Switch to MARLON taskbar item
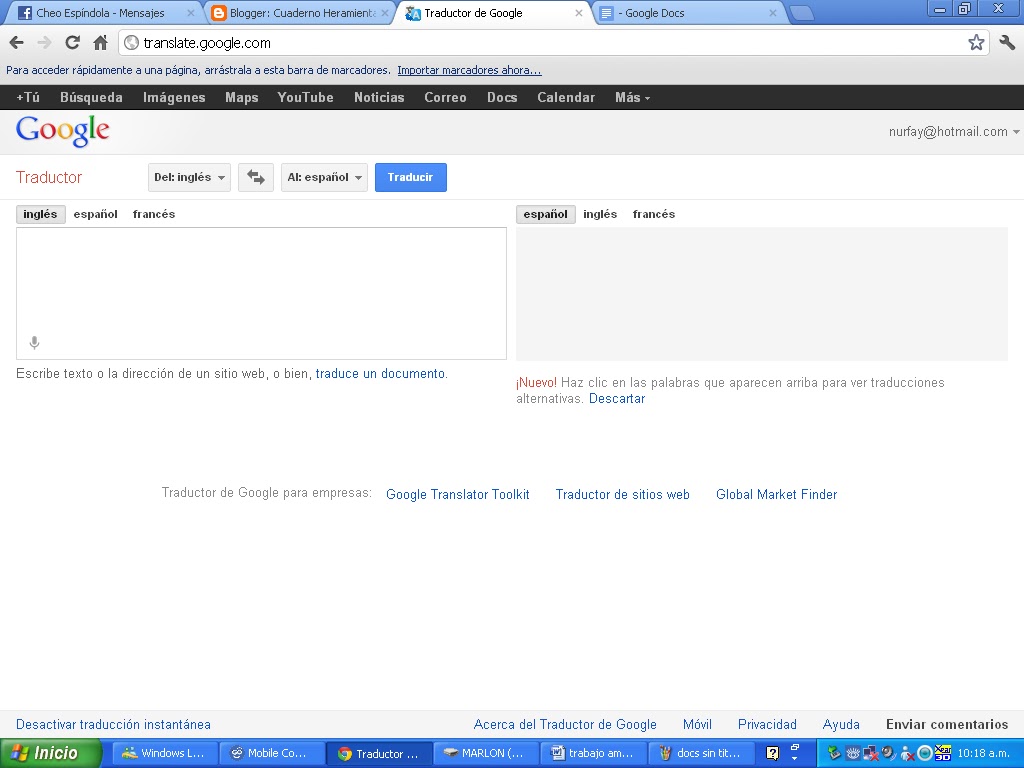1024x768 pixels. point(485,753)
